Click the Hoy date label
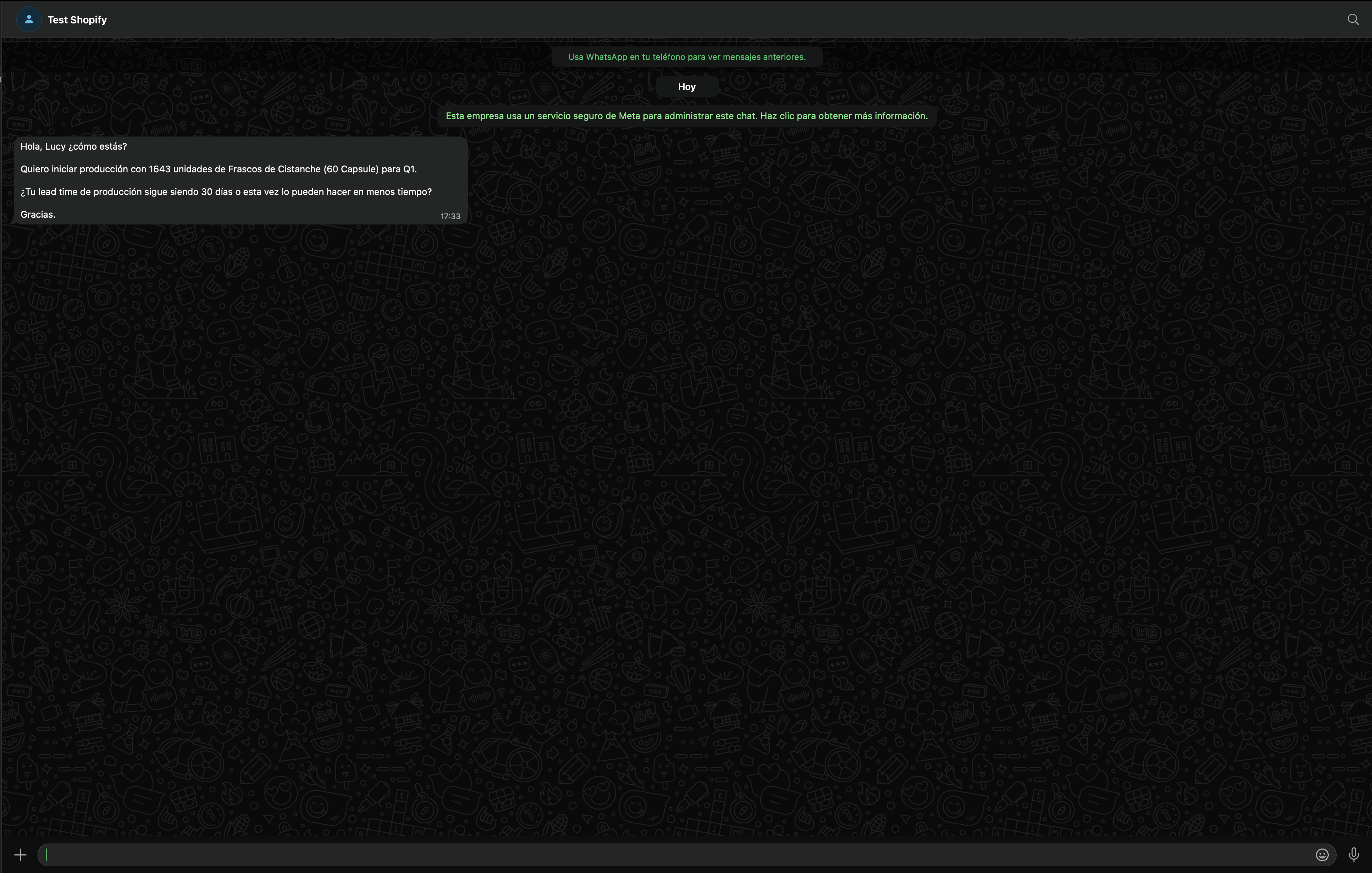 point(687,87)
